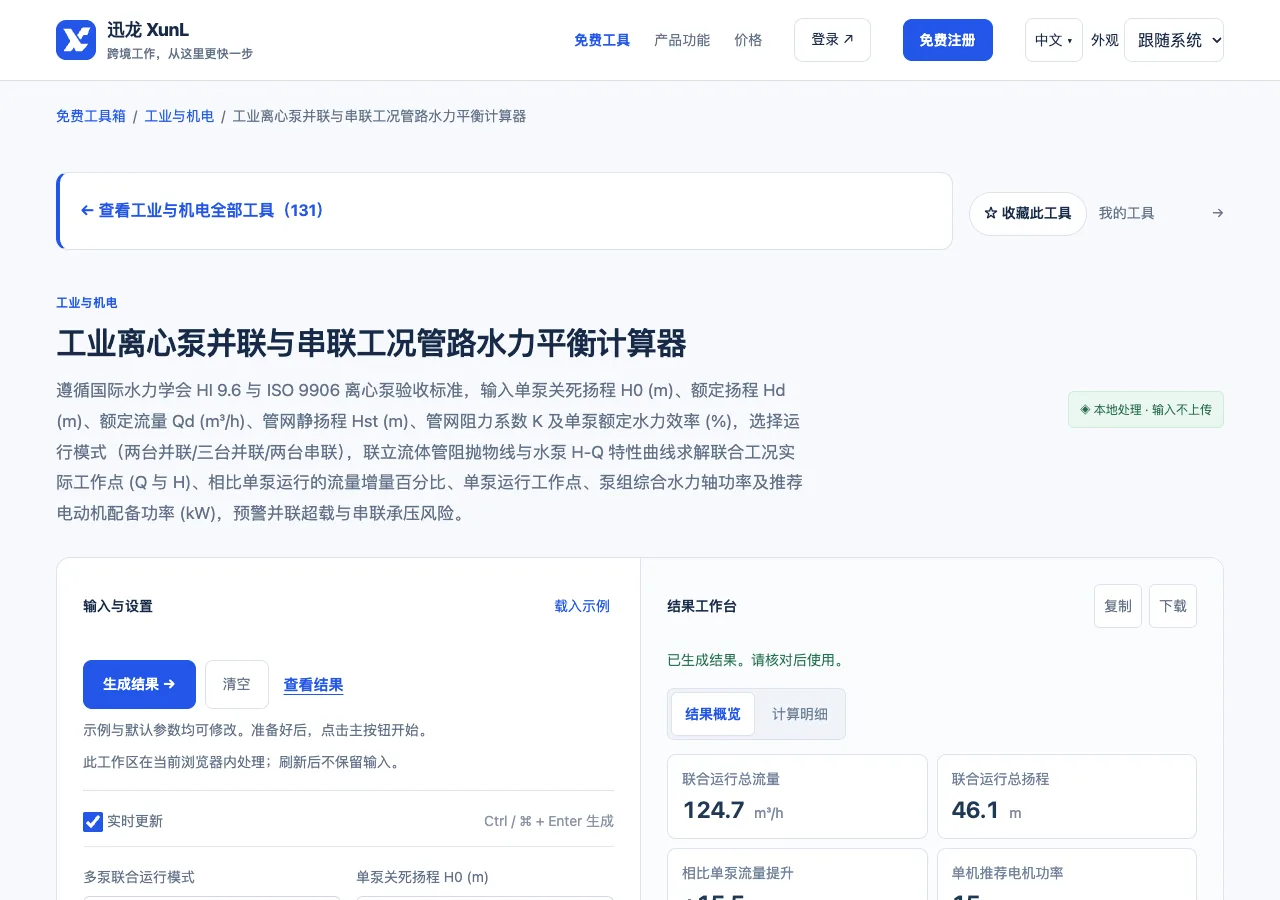Click the 载入示例 link
This screenshot has width=1280, height=900.
pos(582,606)
